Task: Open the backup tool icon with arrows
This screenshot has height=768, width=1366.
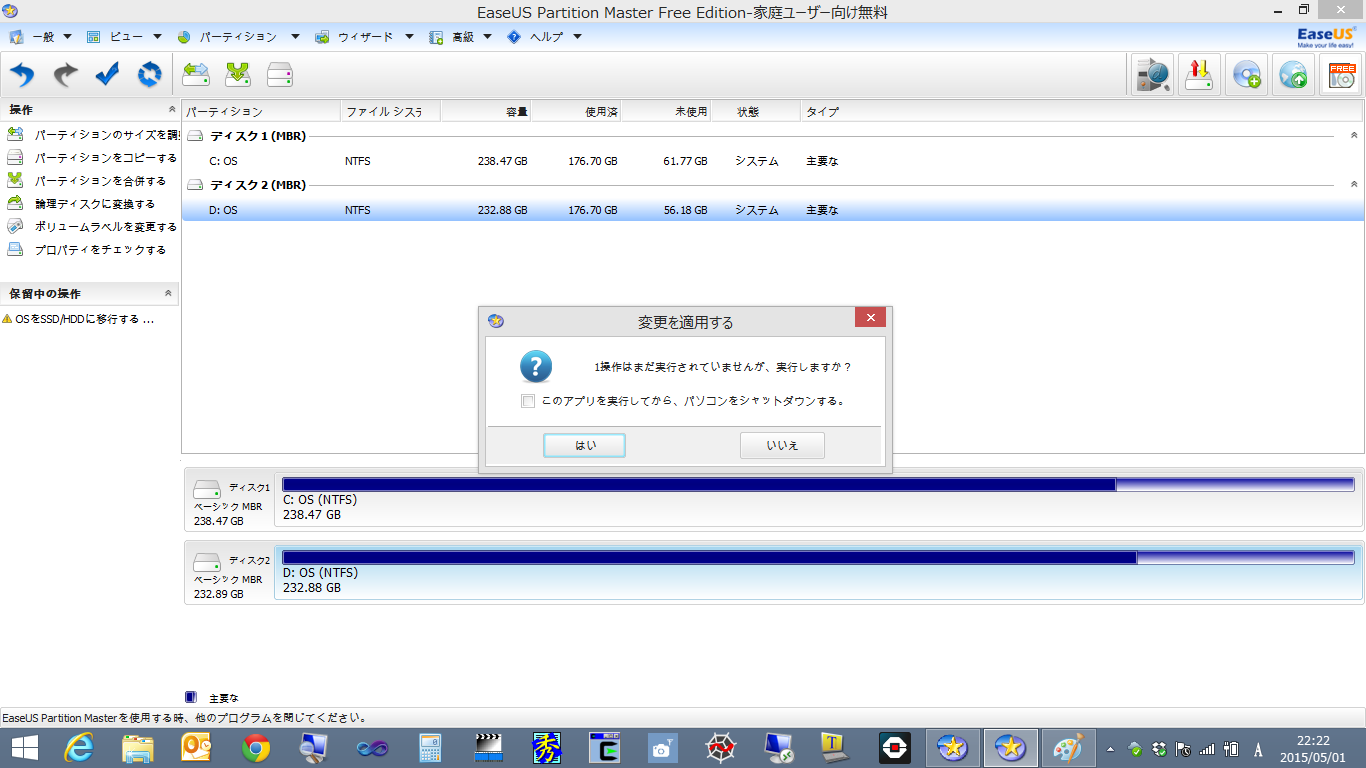Action: coord(1199,75)
